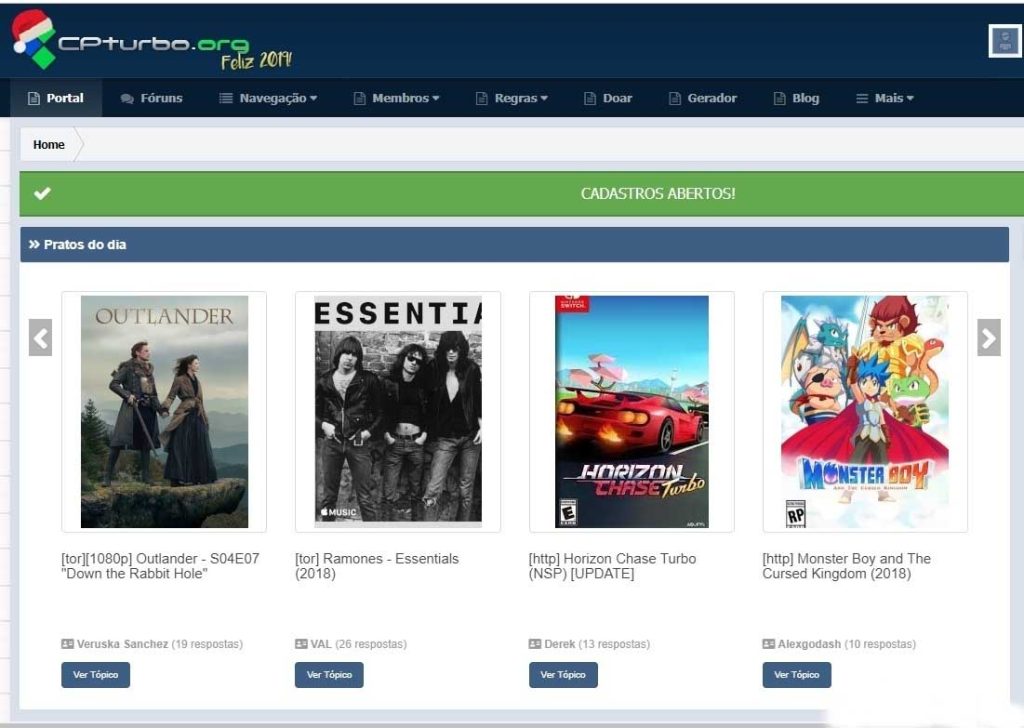Viewport: 1024px width, 728px height.
Task: Open the Blog menu item
Action: [796, 98]
